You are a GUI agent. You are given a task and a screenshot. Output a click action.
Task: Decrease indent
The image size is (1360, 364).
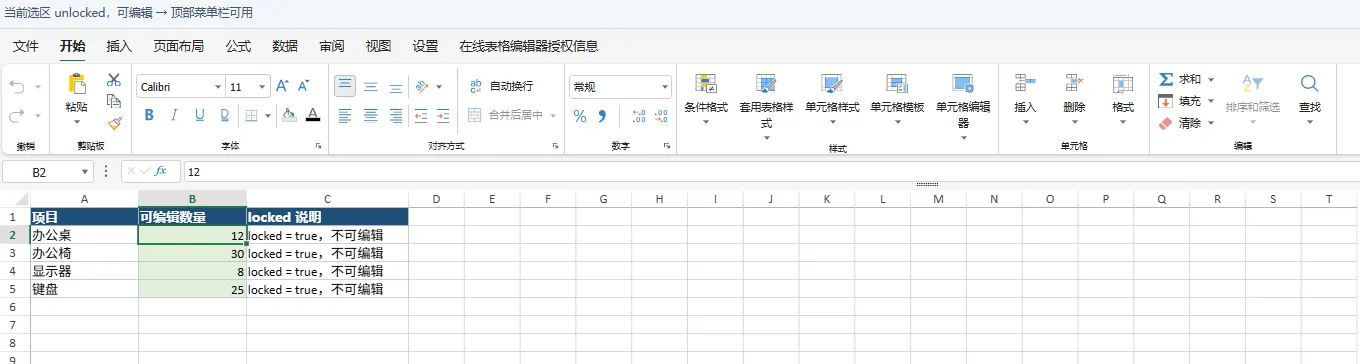point(421,115)
